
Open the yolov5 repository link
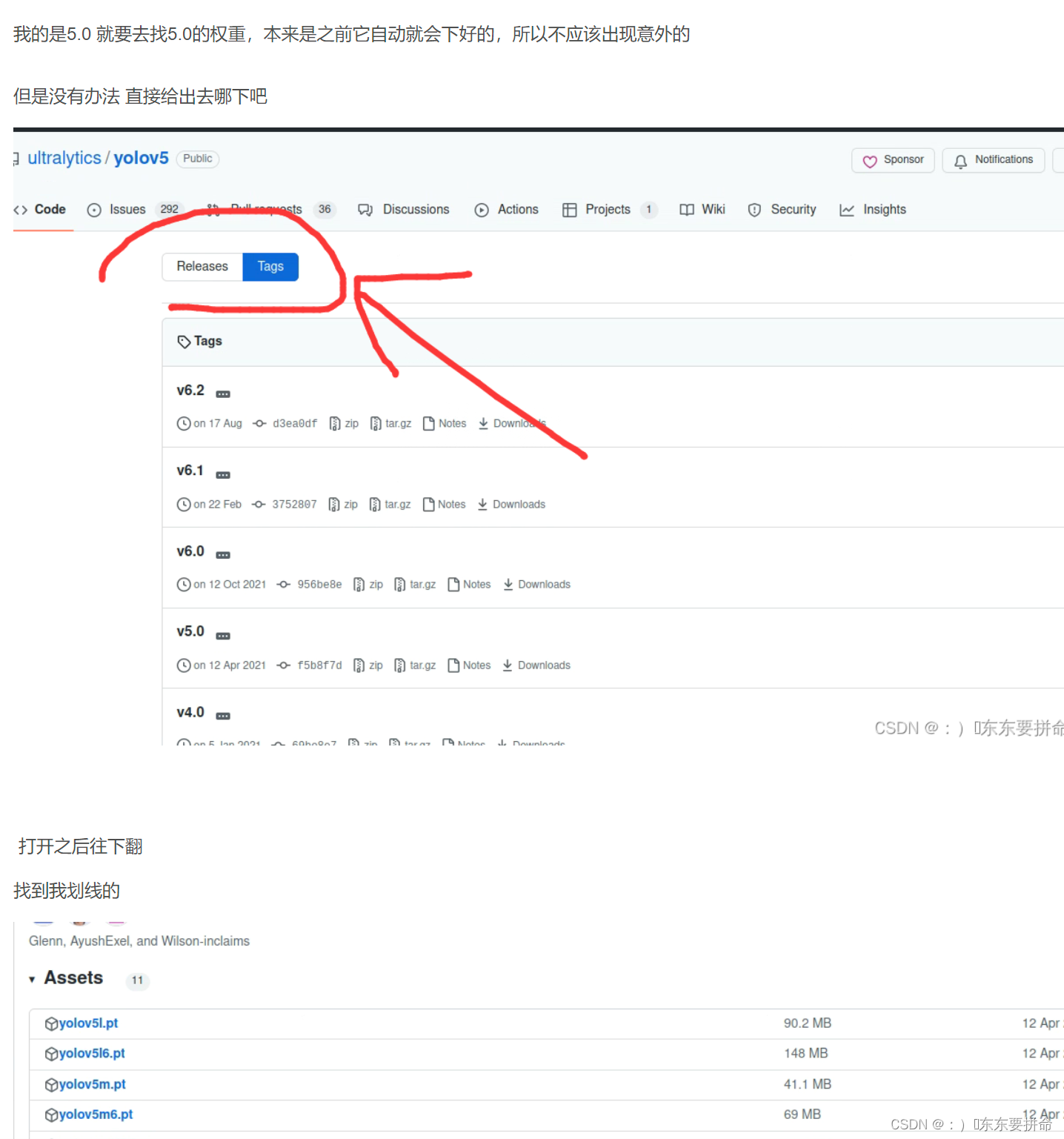[x=141, y=159]
